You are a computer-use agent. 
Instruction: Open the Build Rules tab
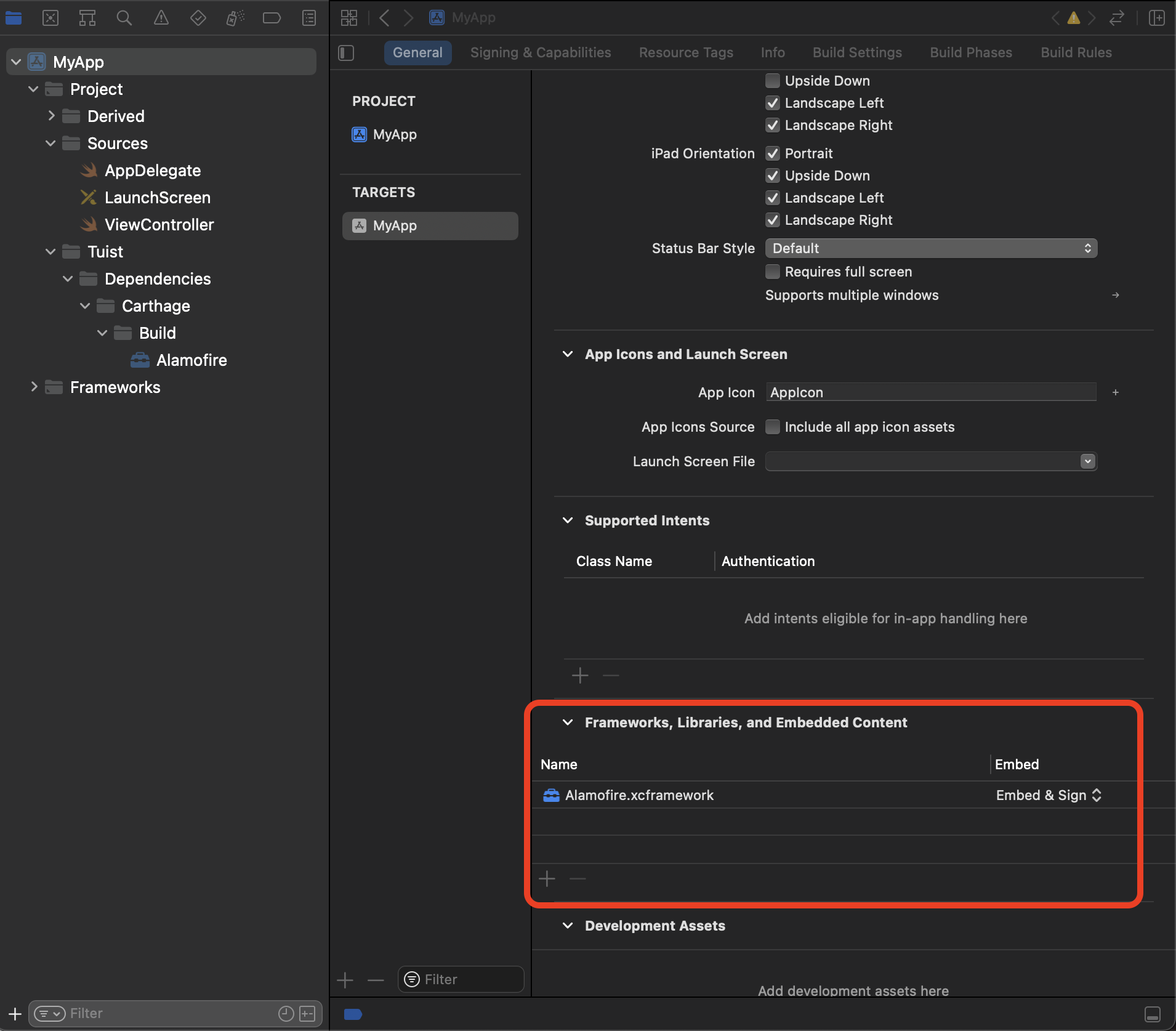coord(1076,53)
